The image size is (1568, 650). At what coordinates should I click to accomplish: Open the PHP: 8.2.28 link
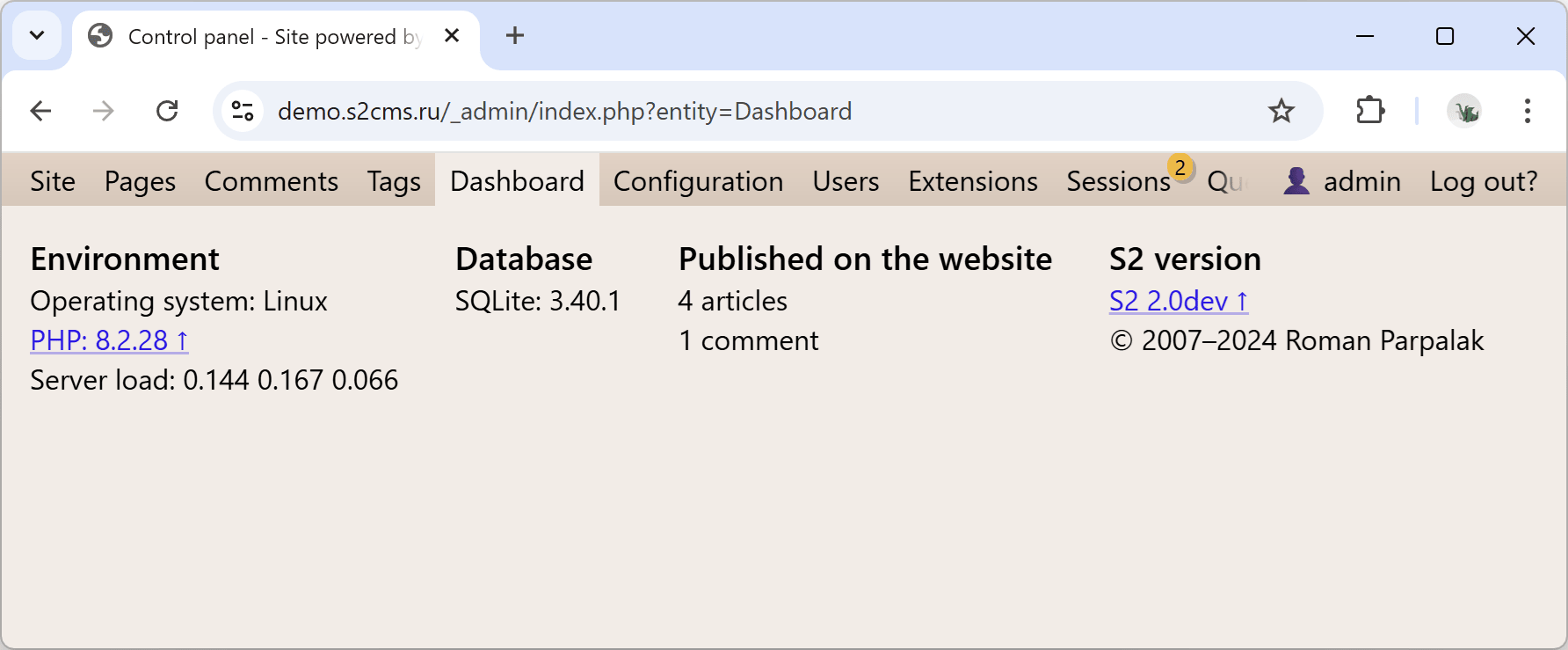click(x=109, y=340)
